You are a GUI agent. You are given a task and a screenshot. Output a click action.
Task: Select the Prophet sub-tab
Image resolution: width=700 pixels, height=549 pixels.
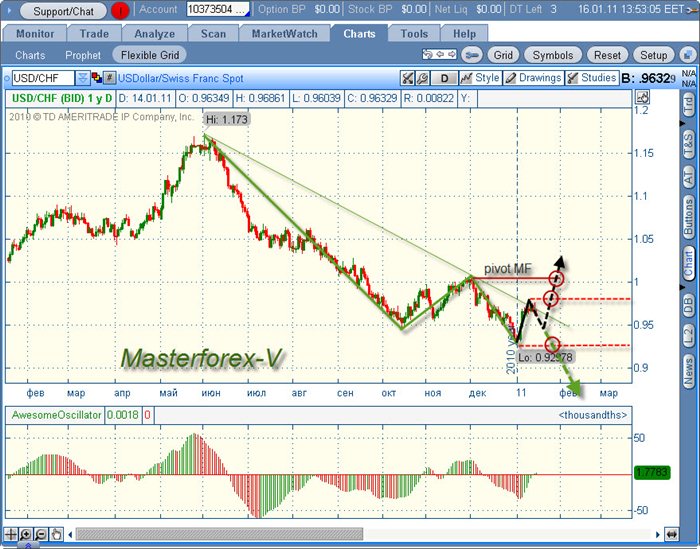[83, 55]
